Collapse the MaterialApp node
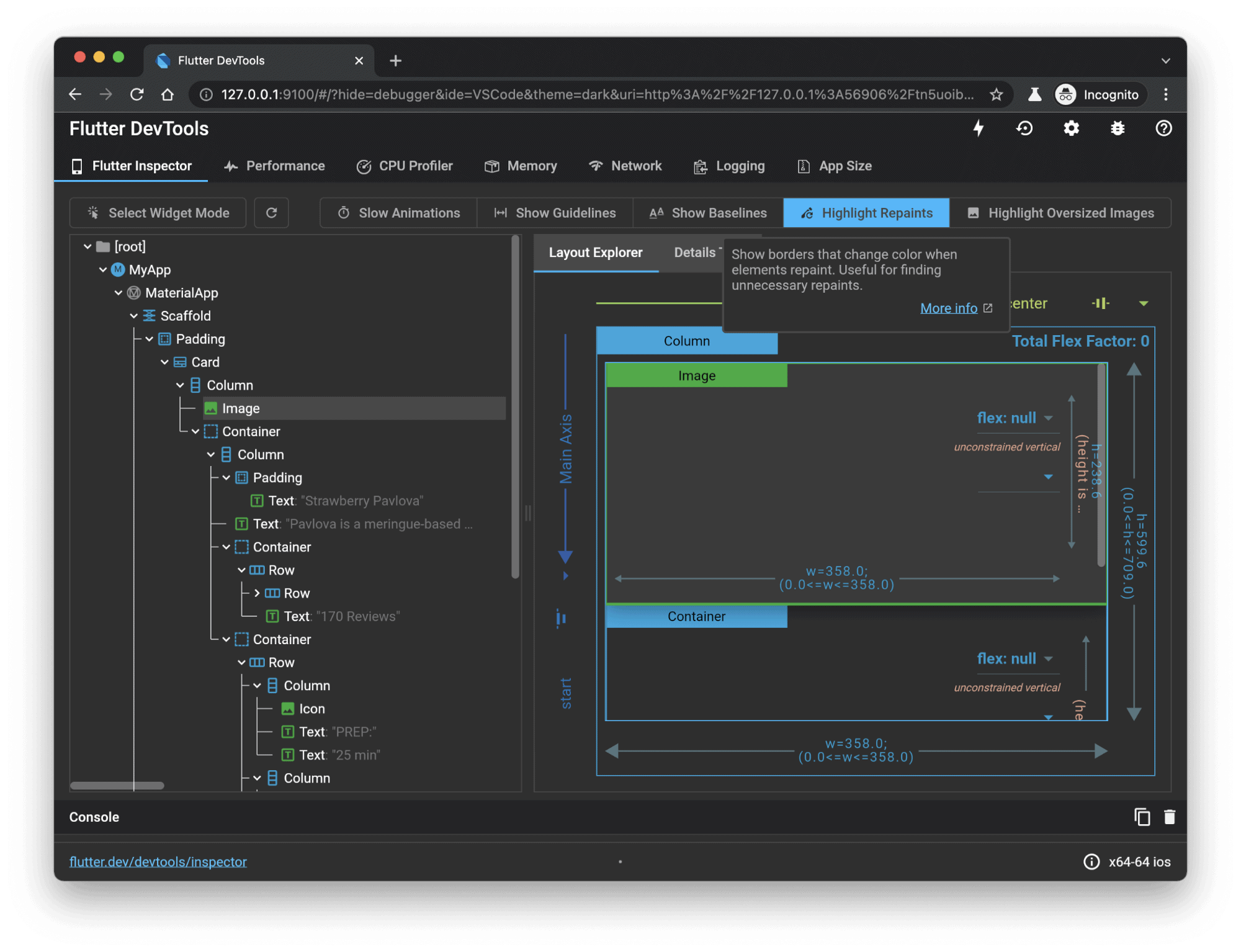 (x=119, y=292)
